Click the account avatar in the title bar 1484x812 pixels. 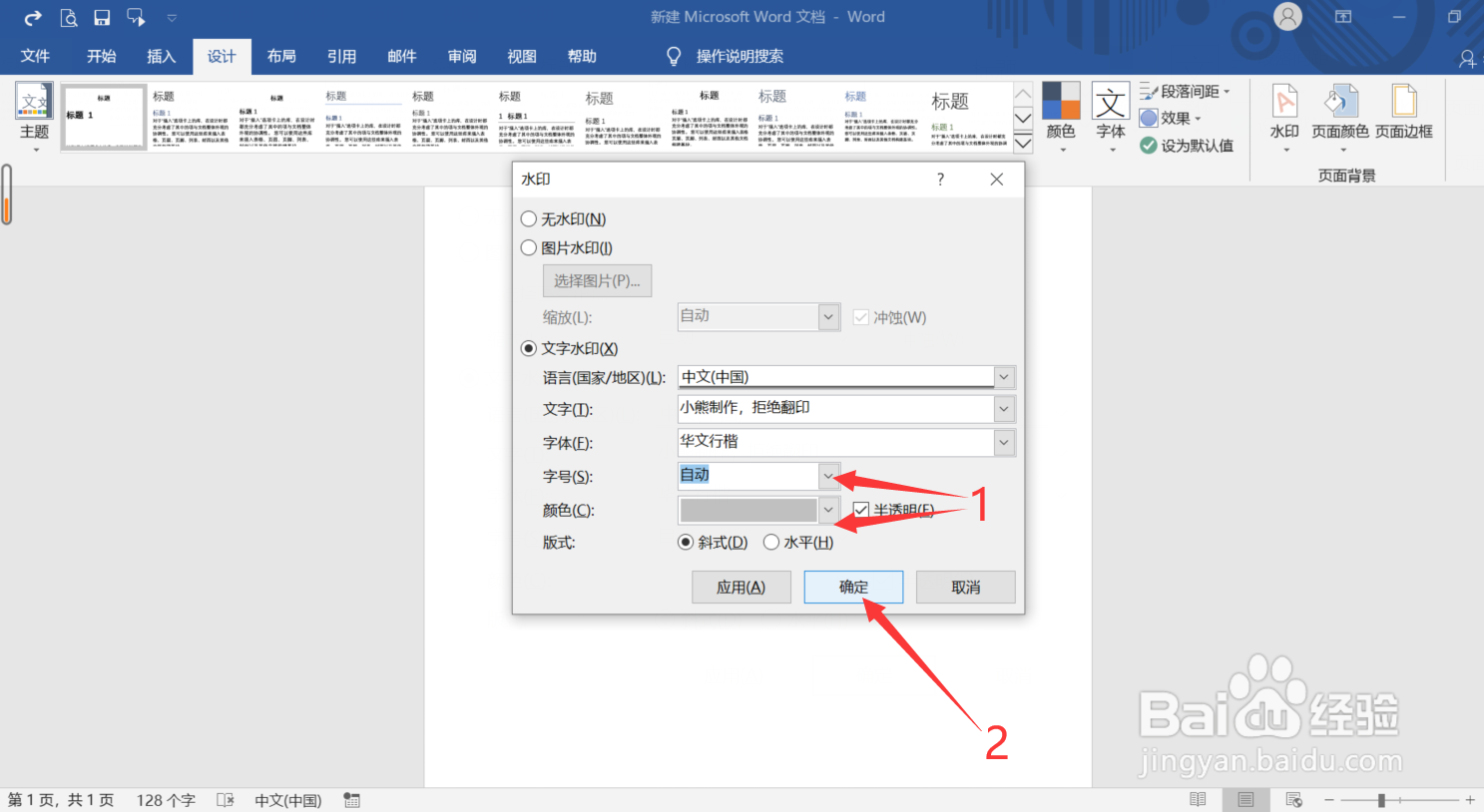(x=1288, y=17)
